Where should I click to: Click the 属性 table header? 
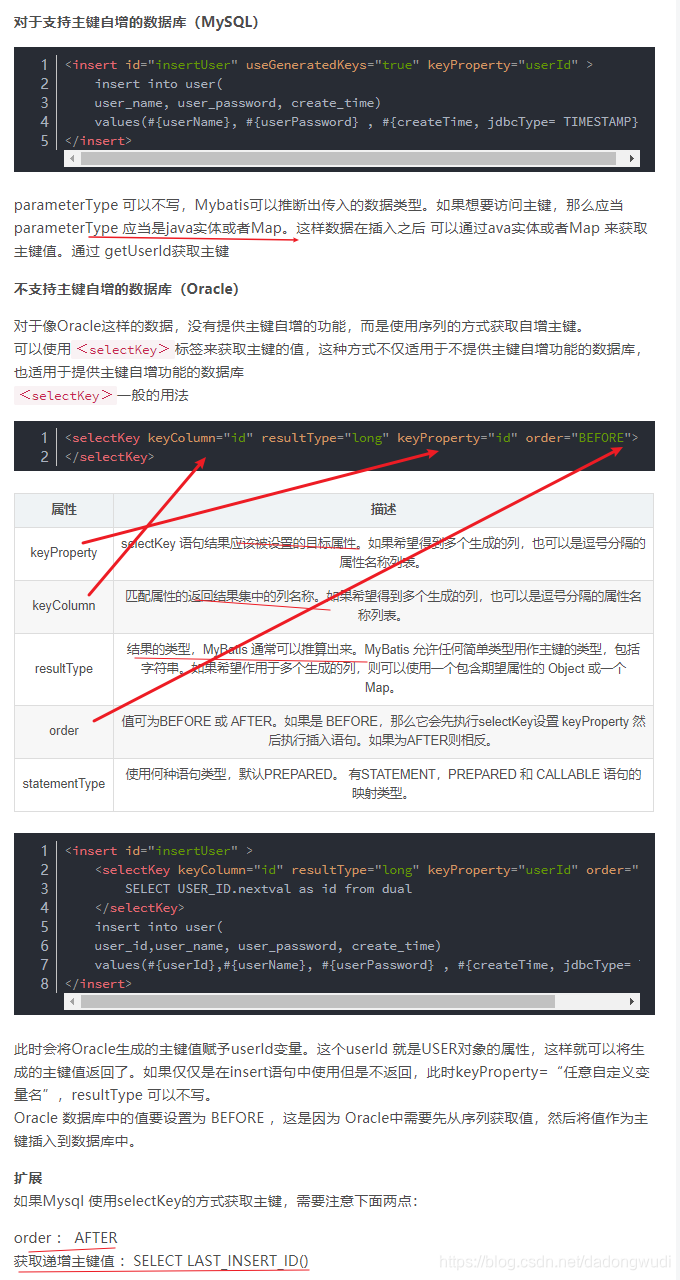point(64,509)
